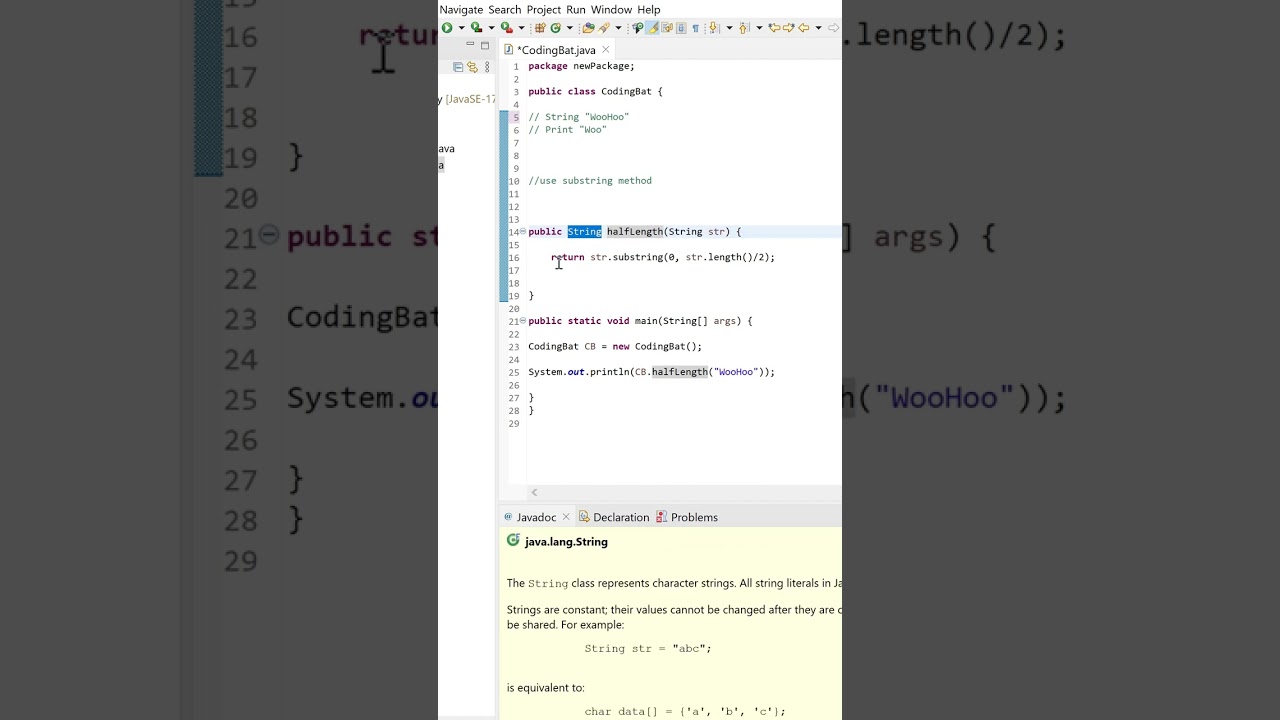Open the New Java Class dropdown arrow

(x=570, y=28)
